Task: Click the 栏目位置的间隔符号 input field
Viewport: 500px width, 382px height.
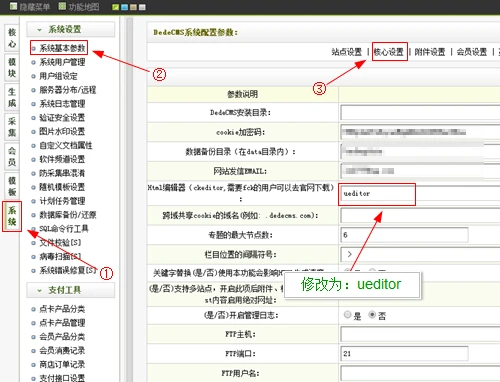Action: (x=420, y=254)
